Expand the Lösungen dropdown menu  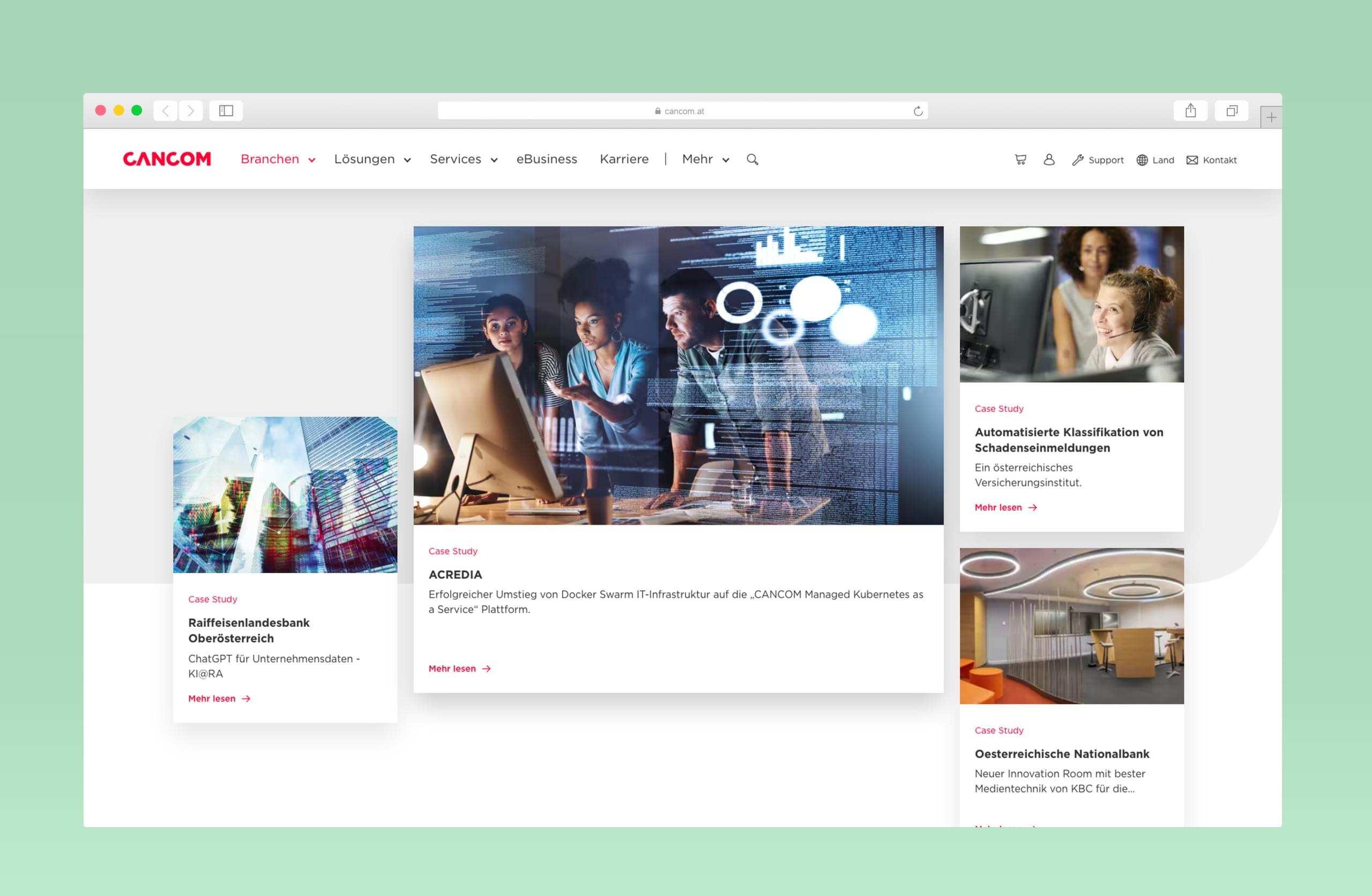click(372, 159)
